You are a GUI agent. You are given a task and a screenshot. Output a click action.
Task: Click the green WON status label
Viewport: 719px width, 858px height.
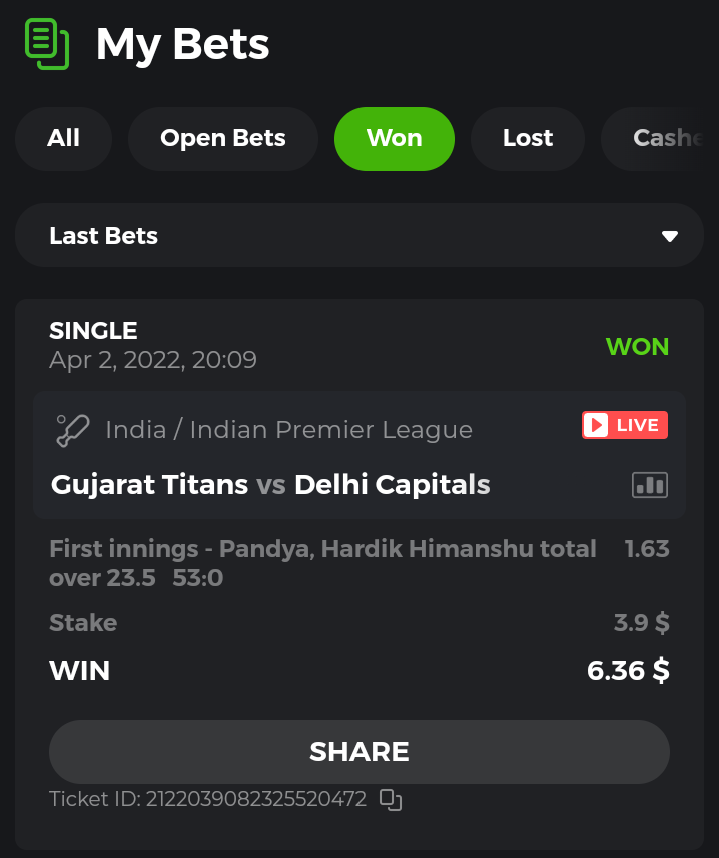coord(637,346)
